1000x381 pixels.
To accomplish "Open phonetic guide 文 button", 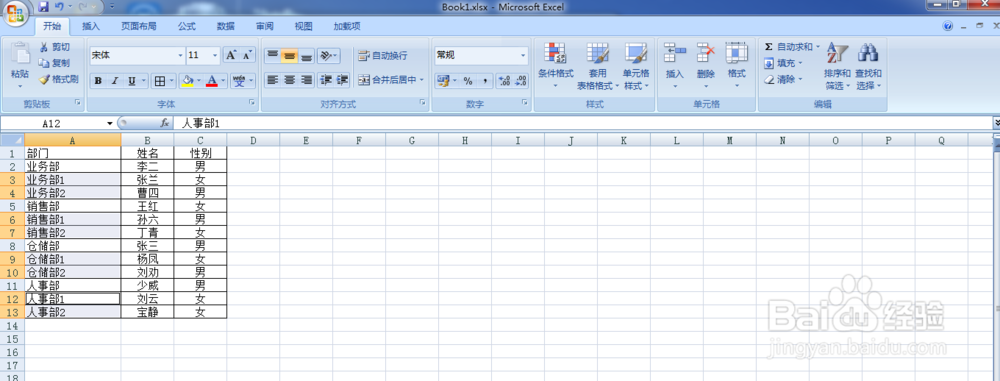I will click(239, 81).
